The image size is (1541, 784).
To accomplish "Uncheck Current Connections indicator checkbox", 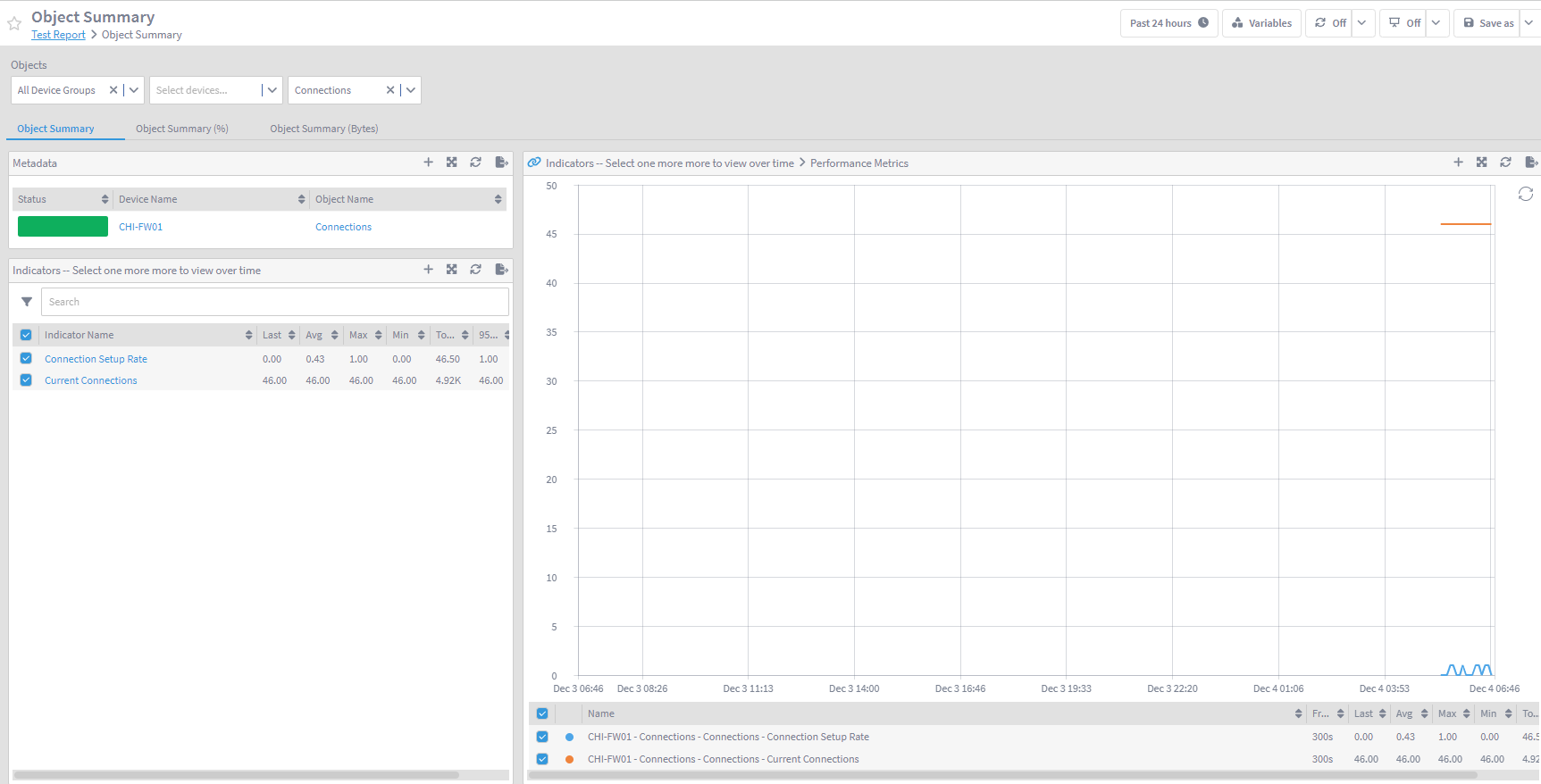I will point(26,379).
